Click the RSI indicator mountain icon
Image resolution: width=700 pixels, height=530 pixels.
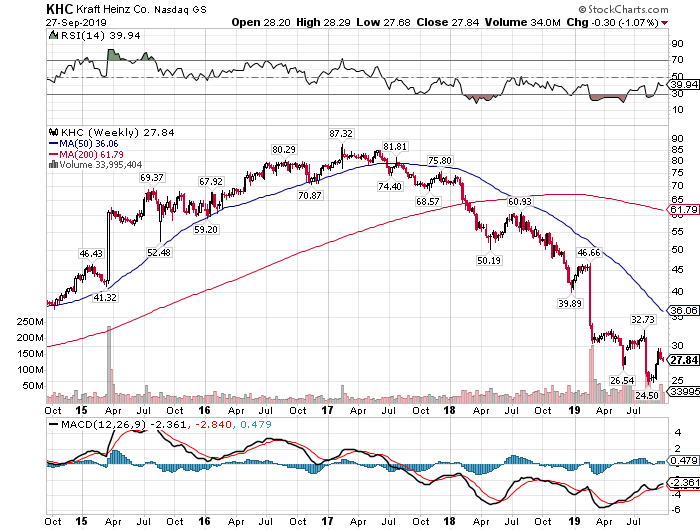[53, 35]
